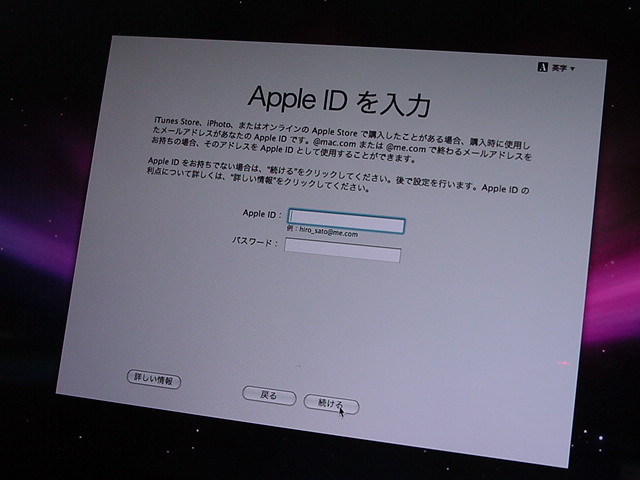Image resolution: width=640 pixels, height=480 pixels.
Task: Click the Apple ID input field
Action: coord(346,221)
